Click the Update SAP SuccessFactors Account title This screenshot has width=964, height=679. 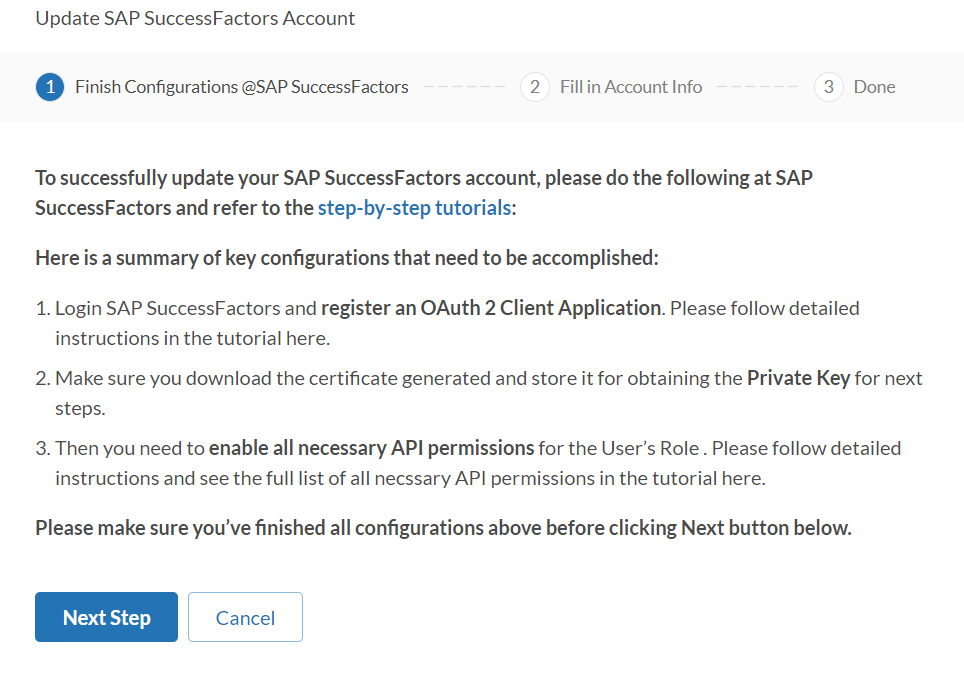pos(195,18)
